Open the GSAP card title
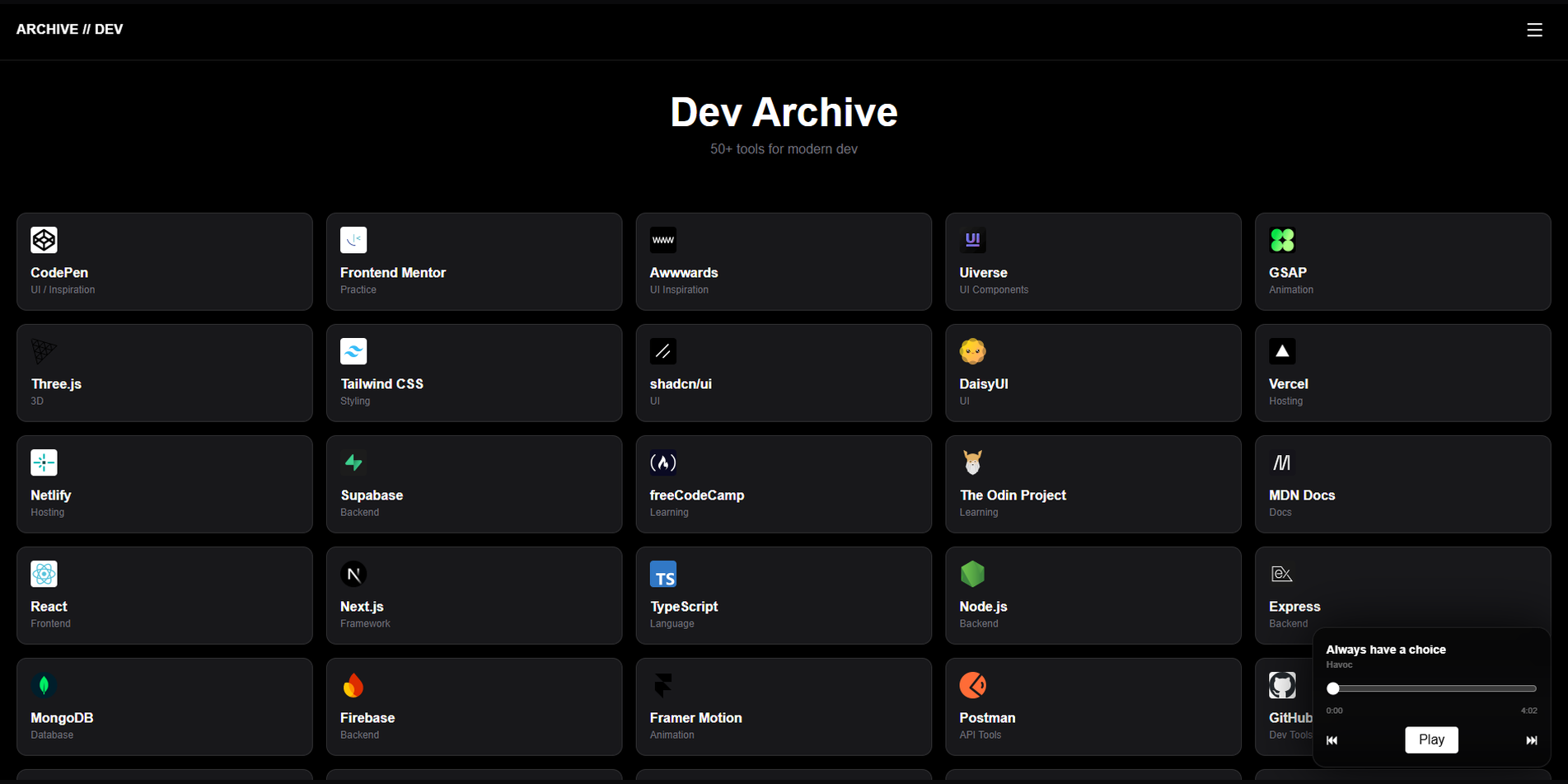Screen dimensions: 1568x784 coord(1288,273)
